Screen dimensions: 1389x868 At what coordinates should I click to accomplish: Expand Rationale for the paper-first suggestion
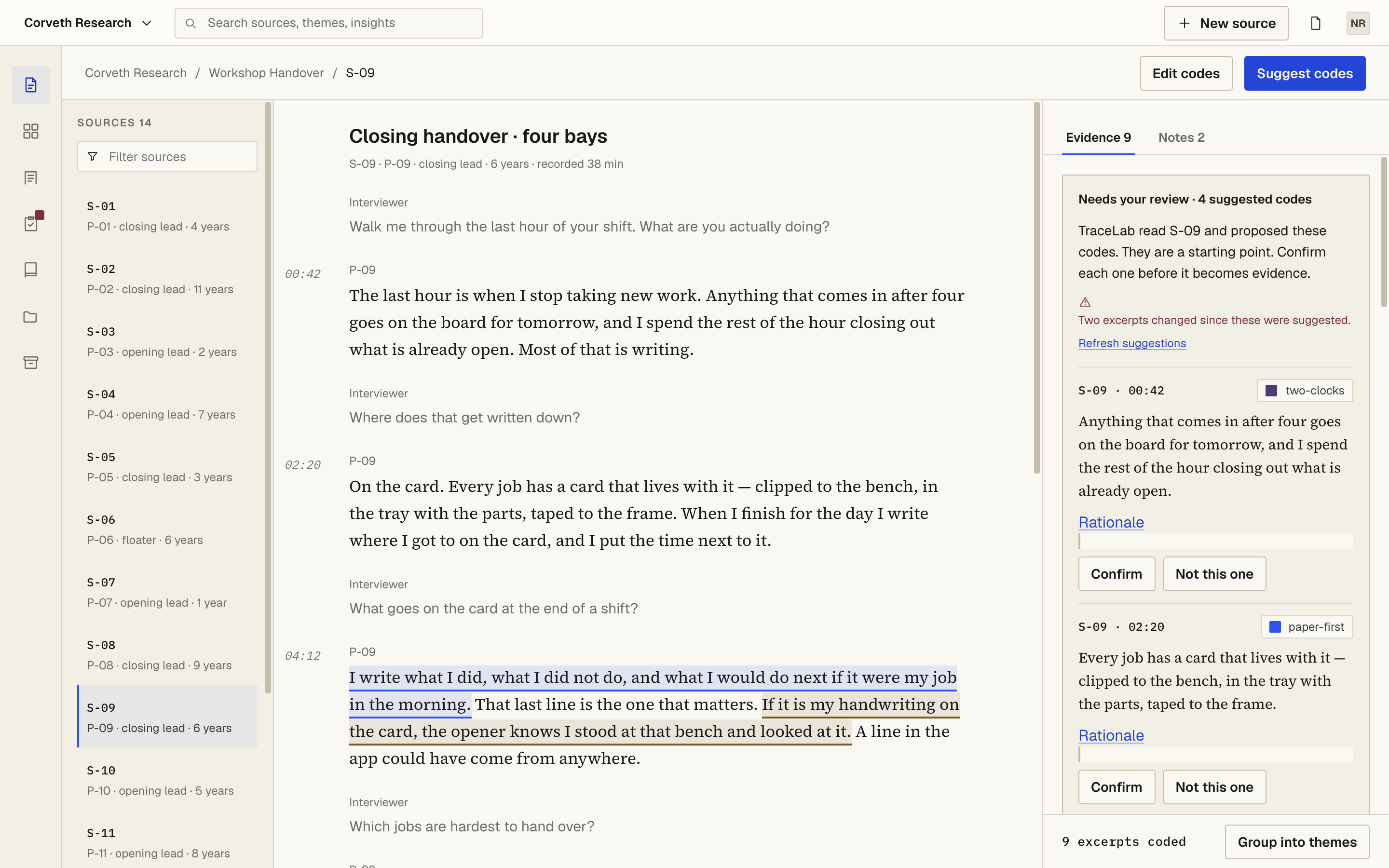tap(1111, 735)
